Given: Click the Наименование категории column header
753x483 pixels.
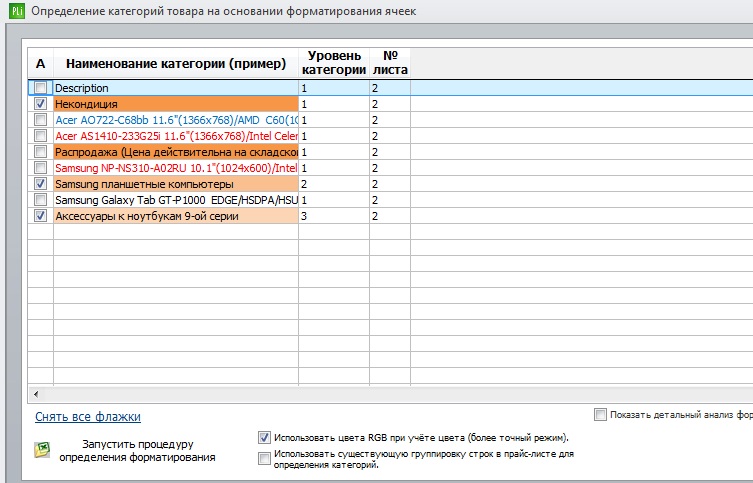Looking at the screenshot, I should tap(176, 63).
